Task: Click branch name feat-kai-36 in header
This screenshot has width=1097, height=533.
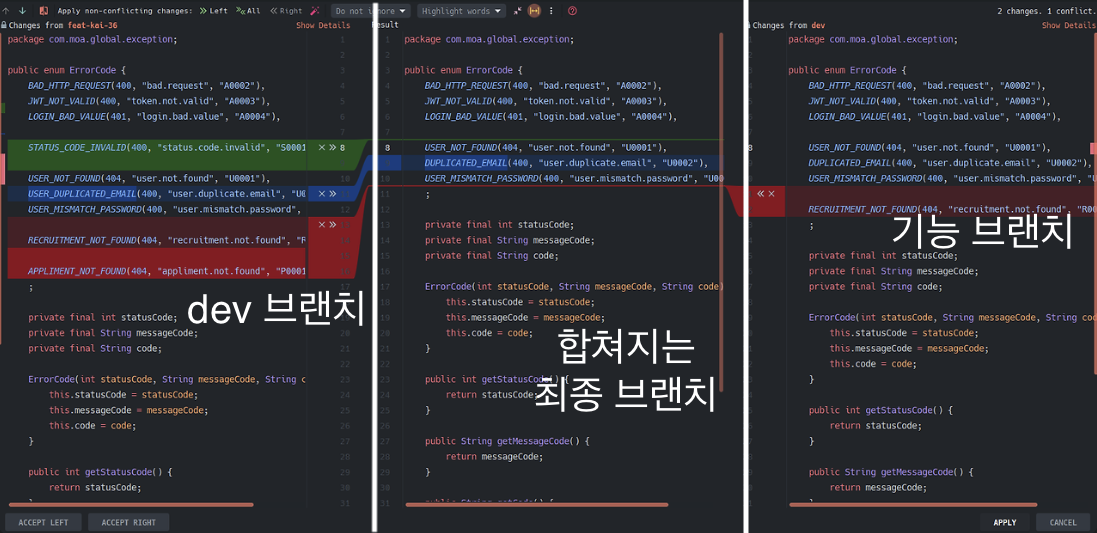Action: pos(92,25)
